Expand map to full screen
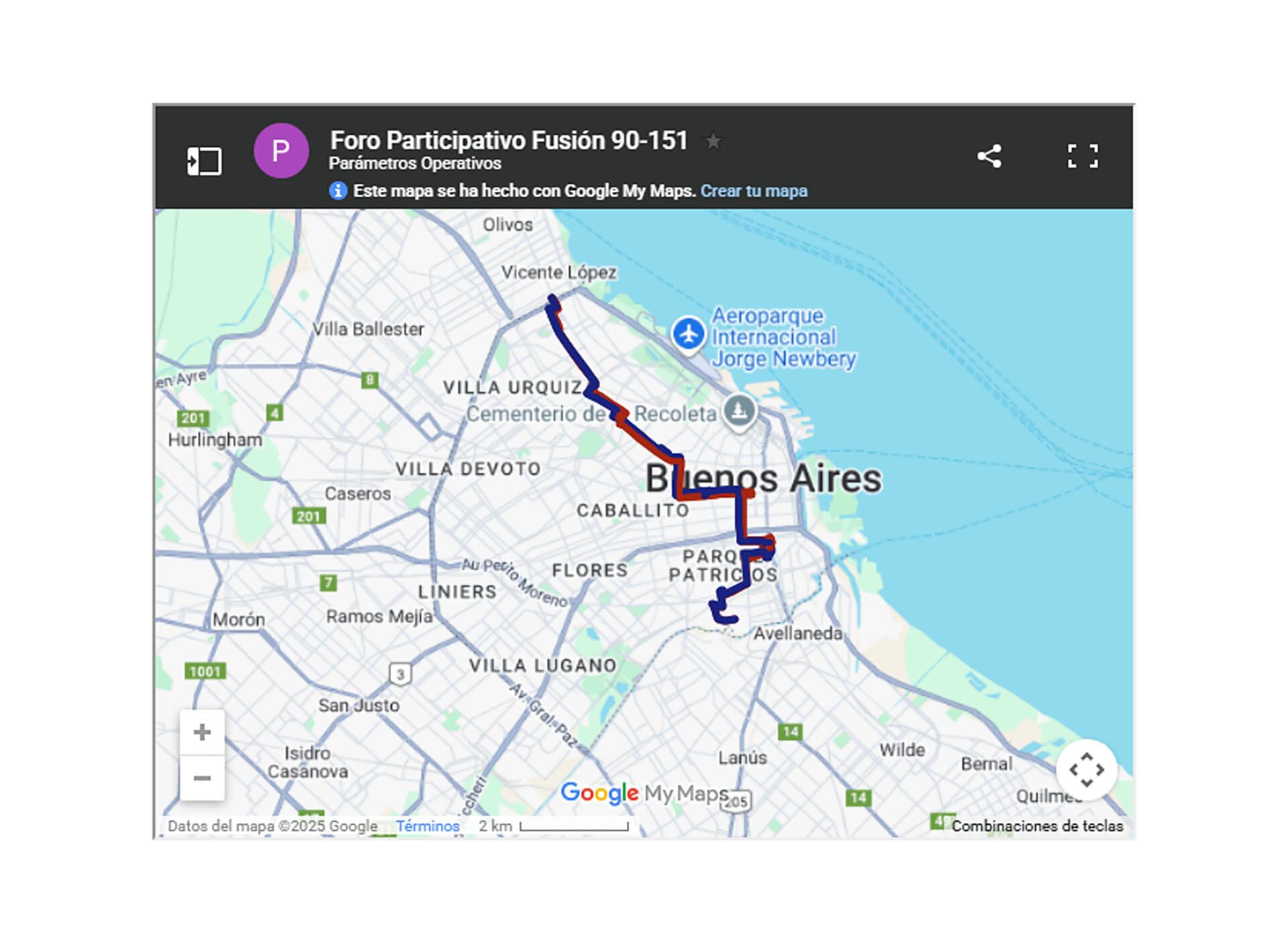This screenshot has height=945, width=1288. (1082, 156)
